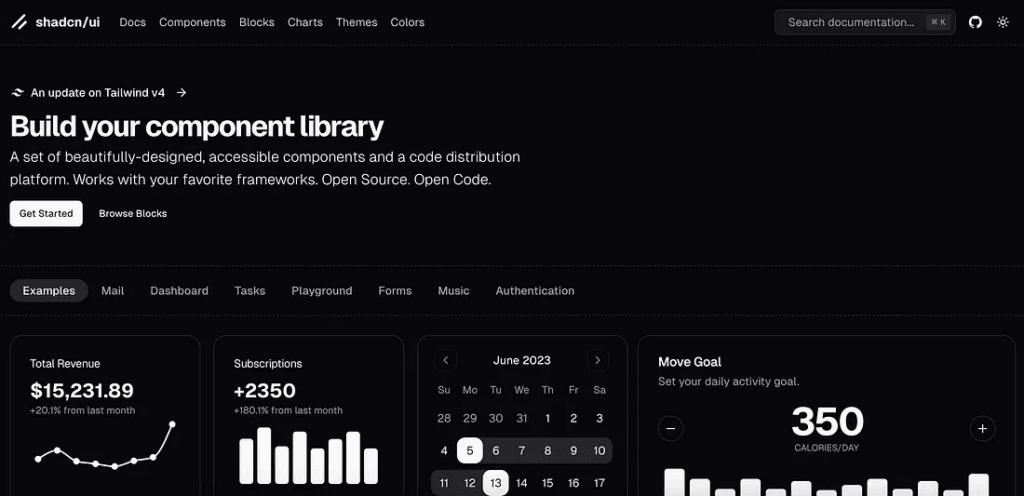Select day 17 in the calendar
Screen dimensions: 1024x496
[x=600, y=483]
